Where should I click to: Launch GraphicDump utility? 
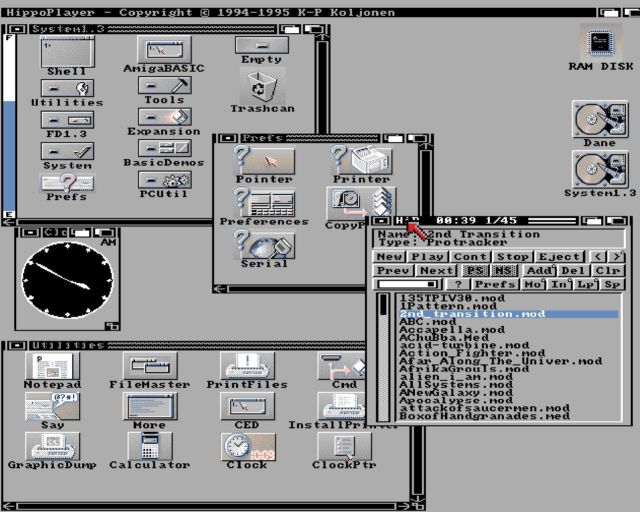pyautogui.click(x=52, y=446)
